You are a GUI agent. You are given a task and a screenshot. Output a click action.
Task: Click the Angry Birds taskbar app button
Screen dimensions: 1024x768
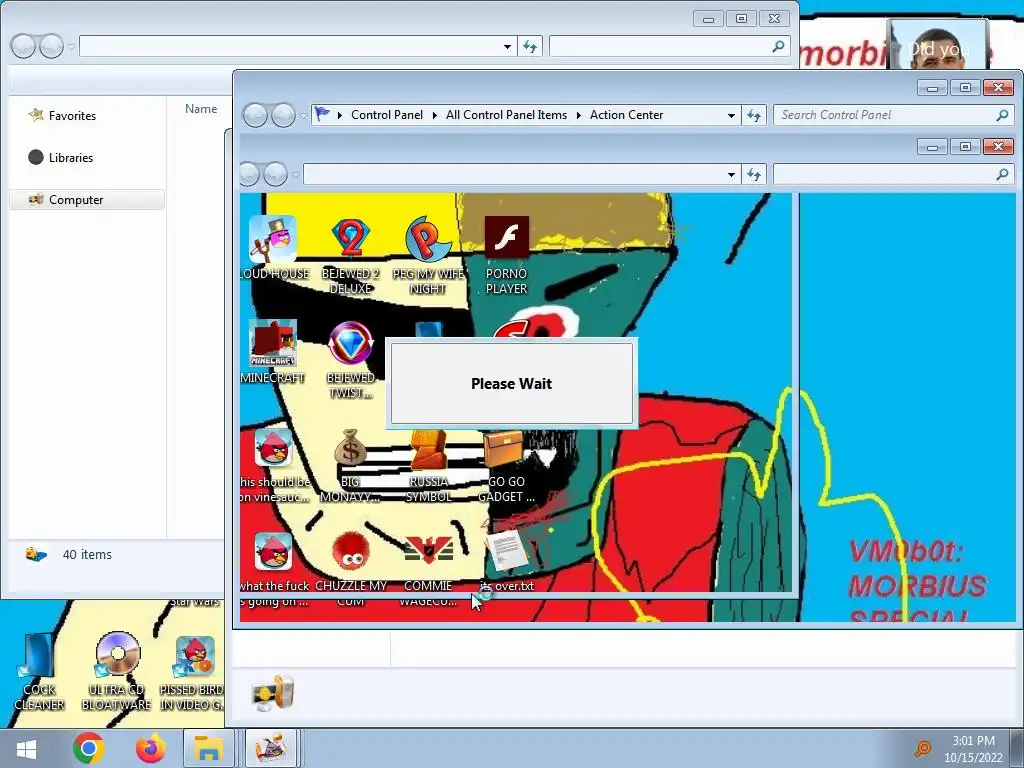tap(270, 748)
